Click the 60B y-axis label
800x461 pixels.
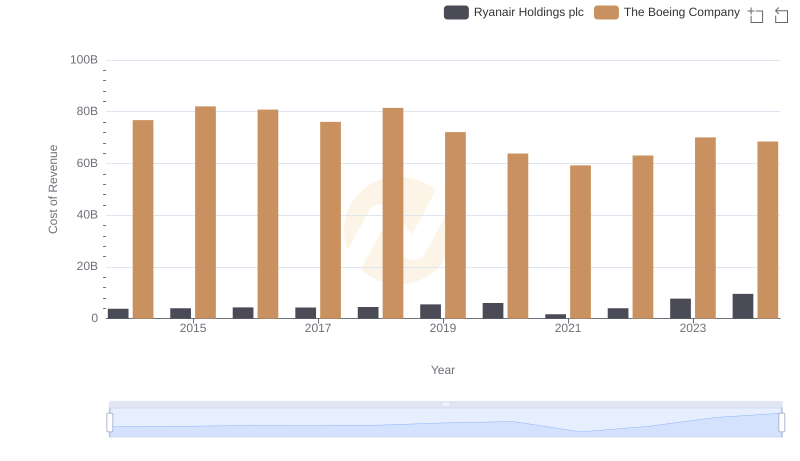(87, 163)
